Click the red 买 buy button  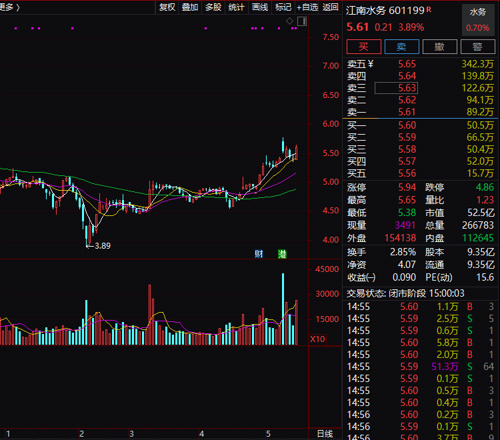364,46
